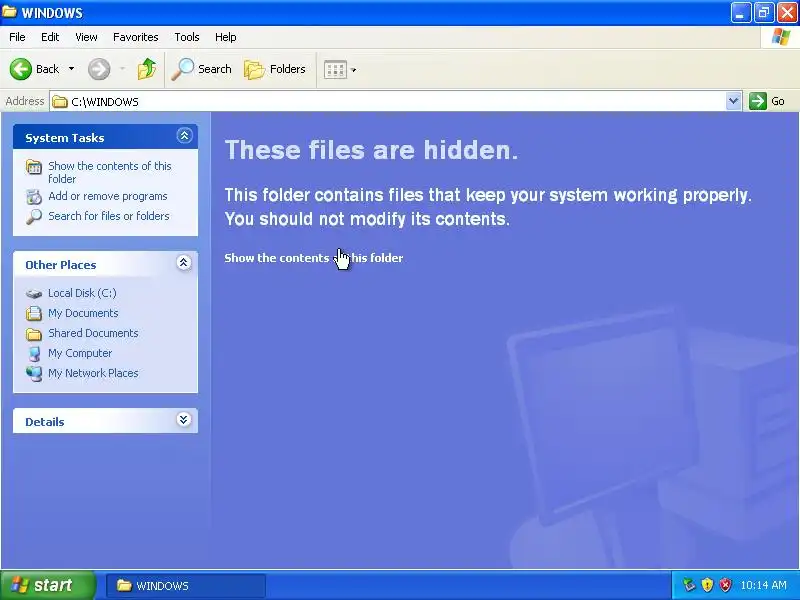Click the My Network Places globe icon
The height and width of the screenshot is (600, 800).
[x=34, y=373]
